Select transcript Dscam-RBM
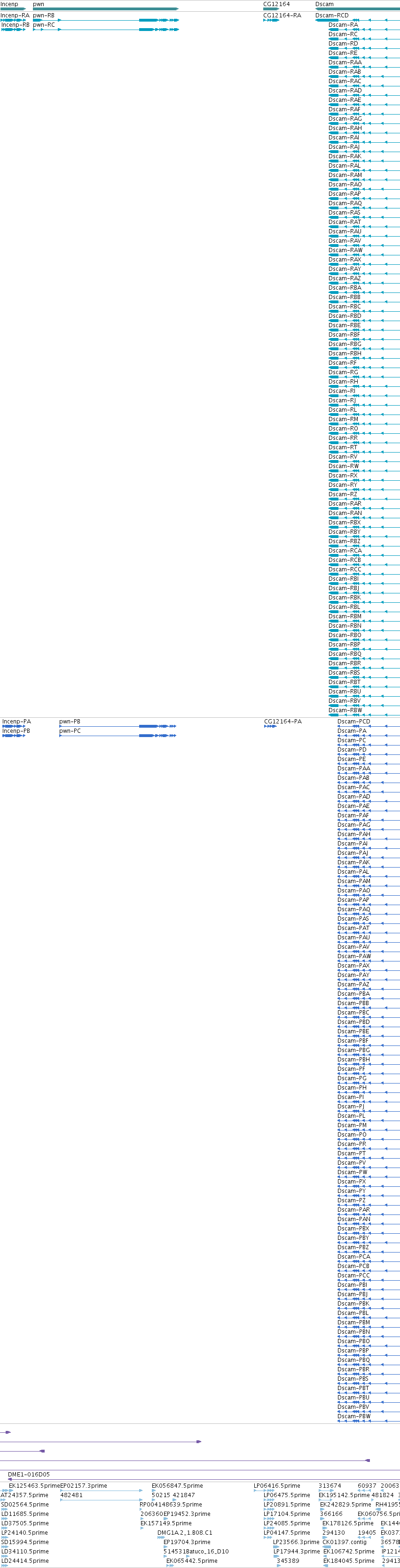The height and width of the screenshot is (1568, 400). point(345,616)
